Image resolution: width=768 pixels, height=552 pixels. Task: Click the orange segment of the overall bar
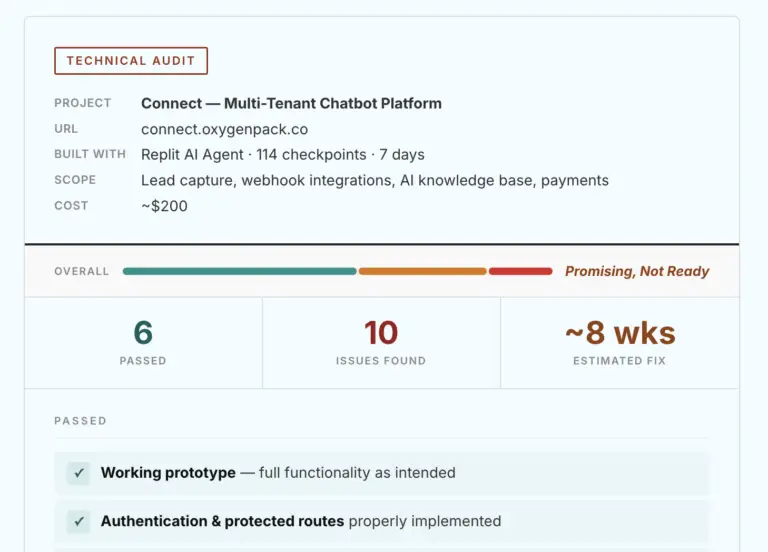tap(422, 271)
